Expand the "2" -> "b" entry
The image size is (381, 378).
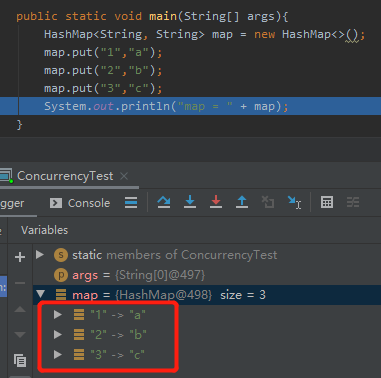click(58, 334)
